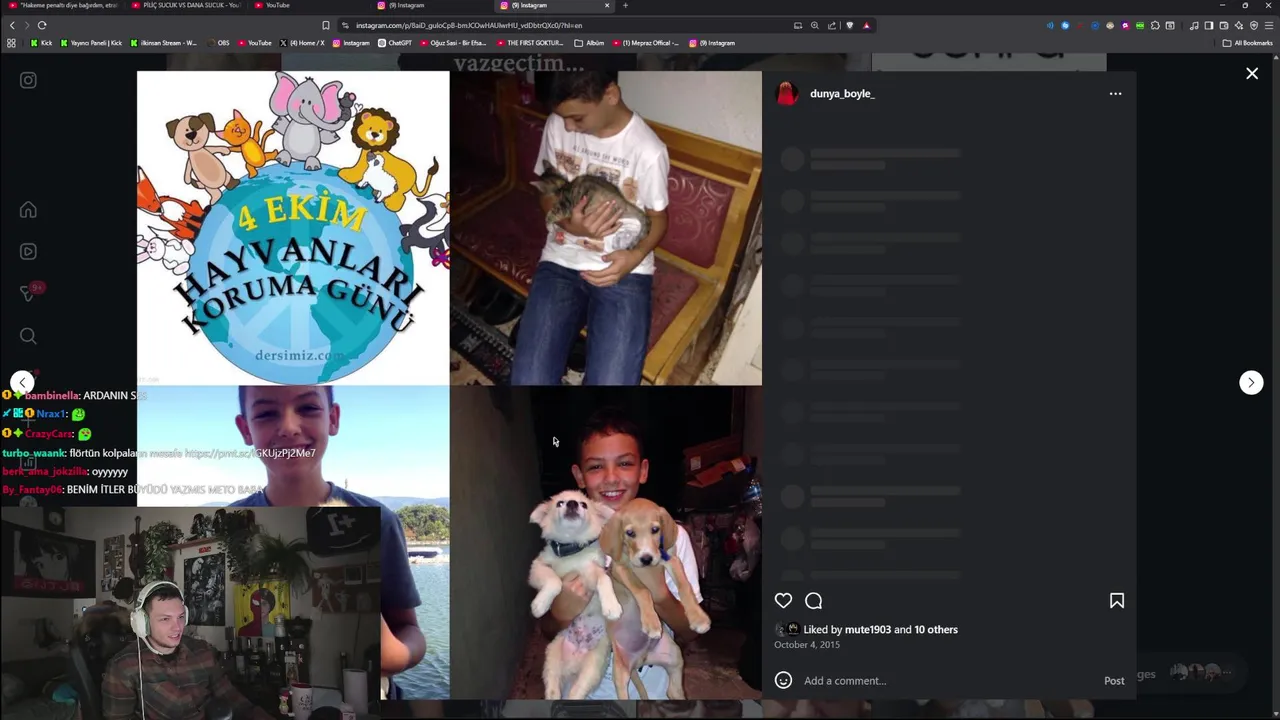Reload the Instagram page

(x=42, y=25)
